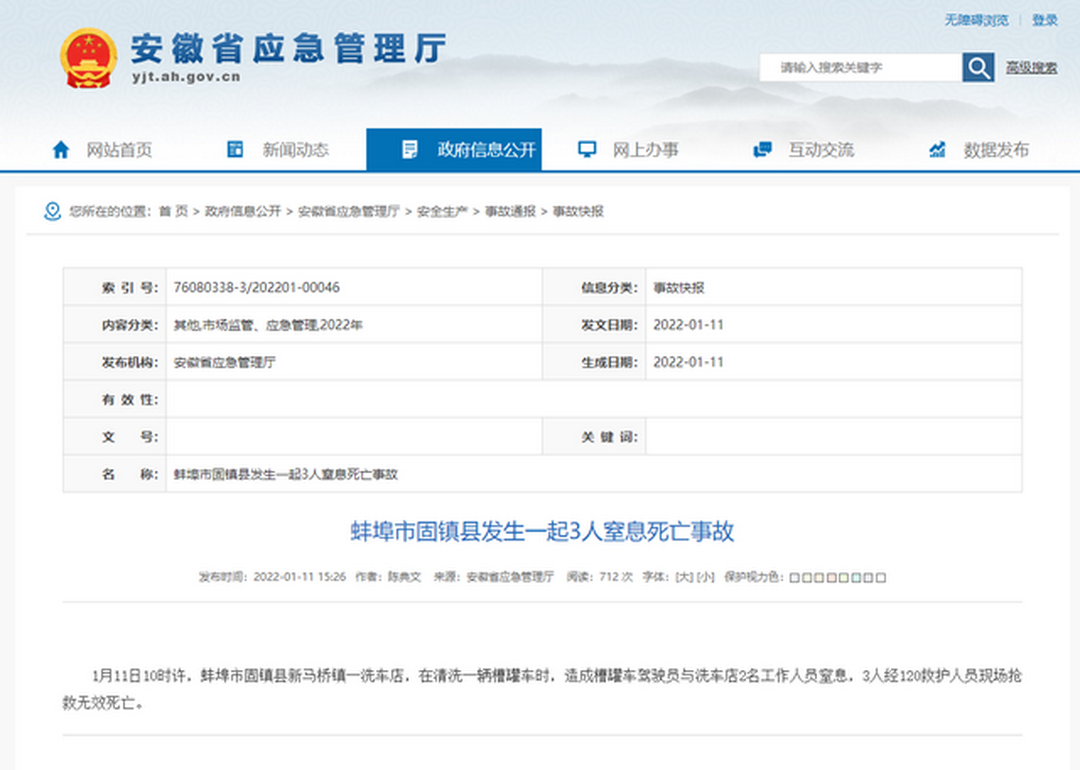Image resolution: width=1080 pixels, height=770 pixels.
Task: Click the author name 陈典文
Action: 404,577
